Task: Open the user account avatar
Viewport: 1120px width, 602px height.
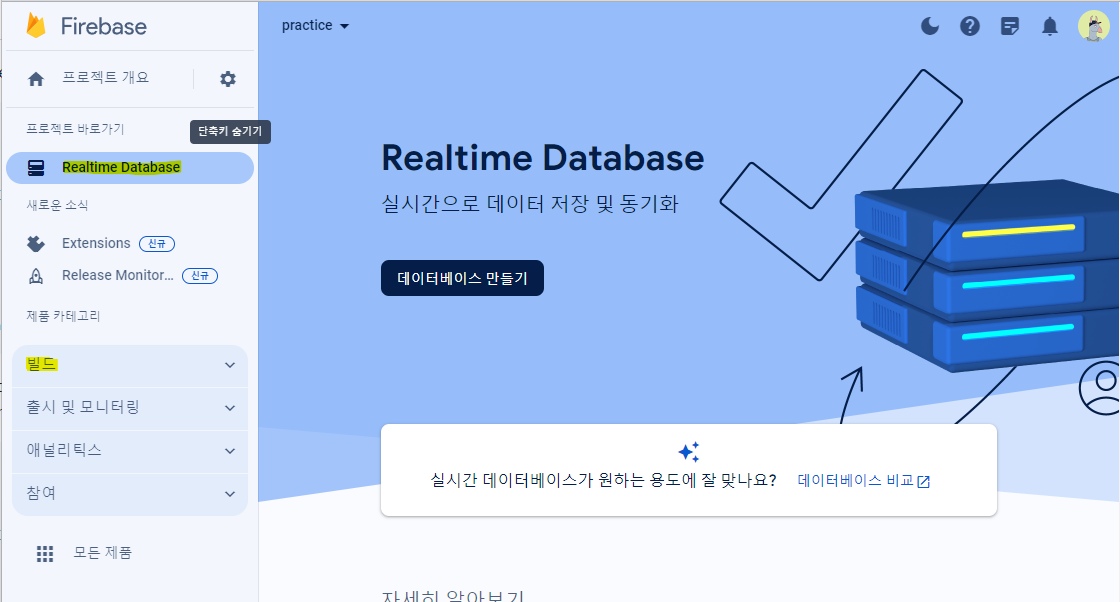Action: 1094,26
